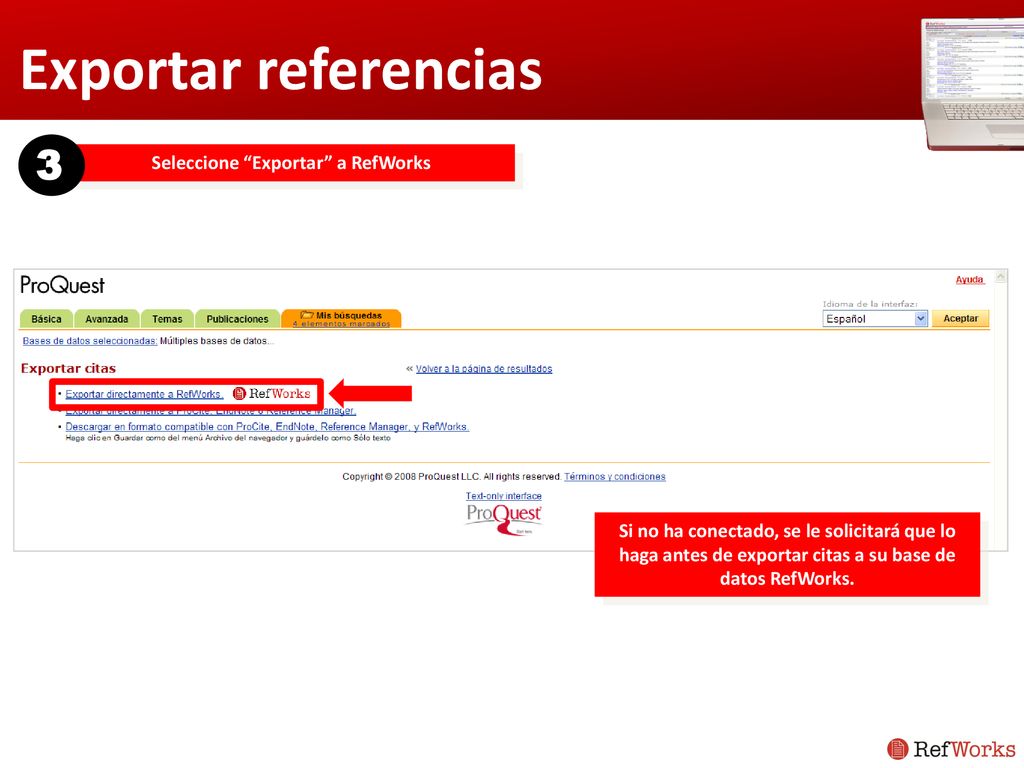Click the laptop thumbnail image in the header
This screenshot has width=1024, height=768.
(x=973, y=85)
